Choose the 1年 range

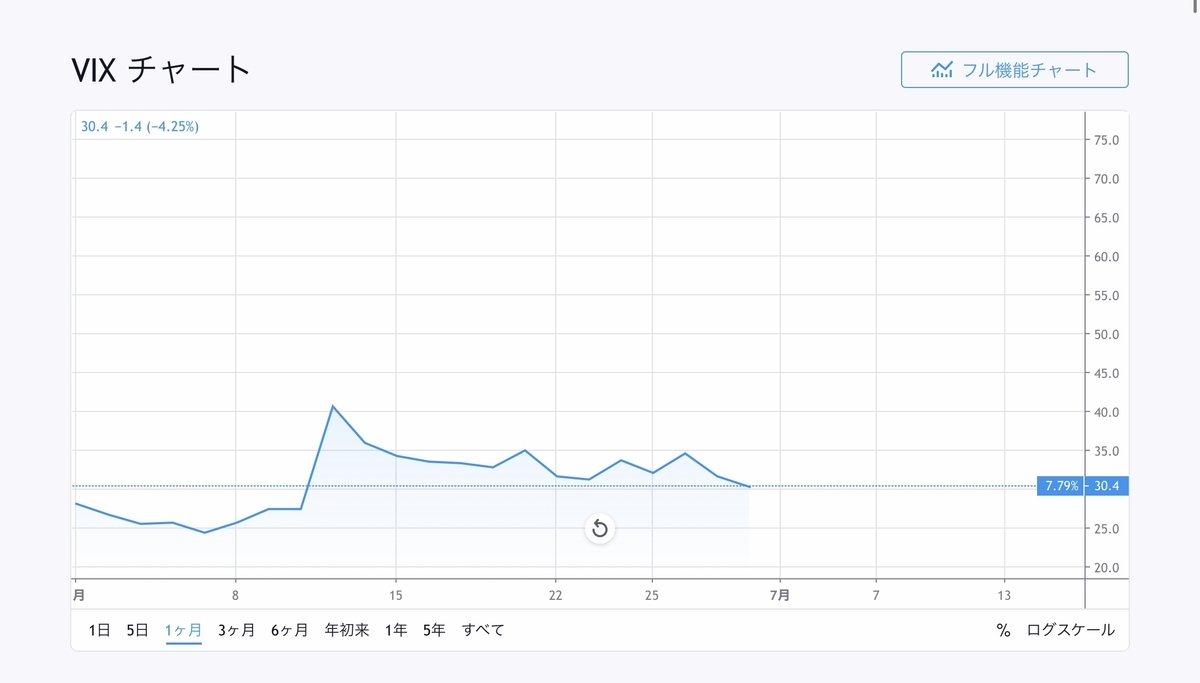click(x=396, y=630)
